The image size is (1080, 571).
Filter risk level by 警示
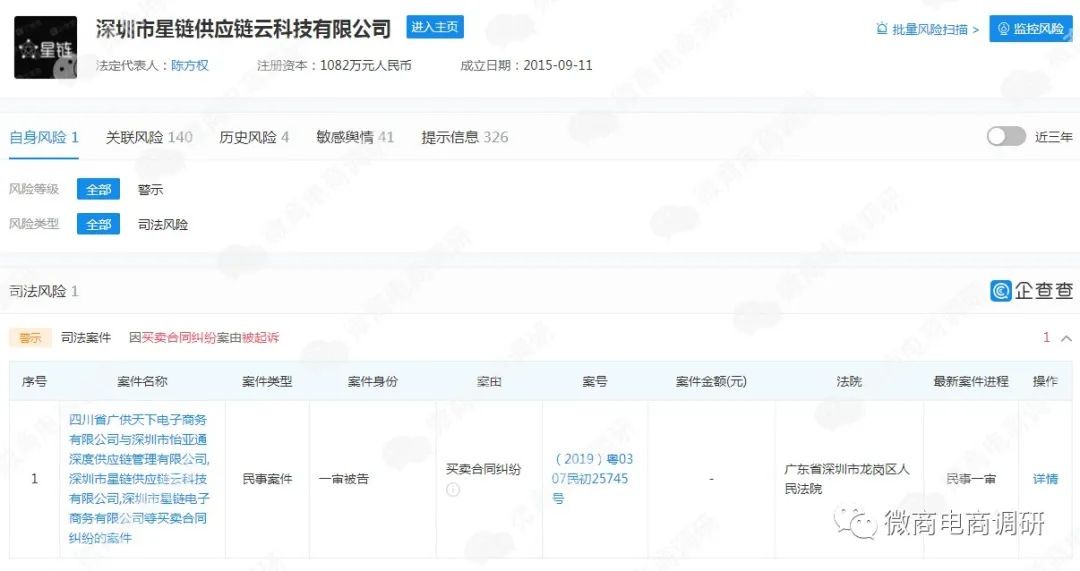pyautogui.click(x=150, y=189)
